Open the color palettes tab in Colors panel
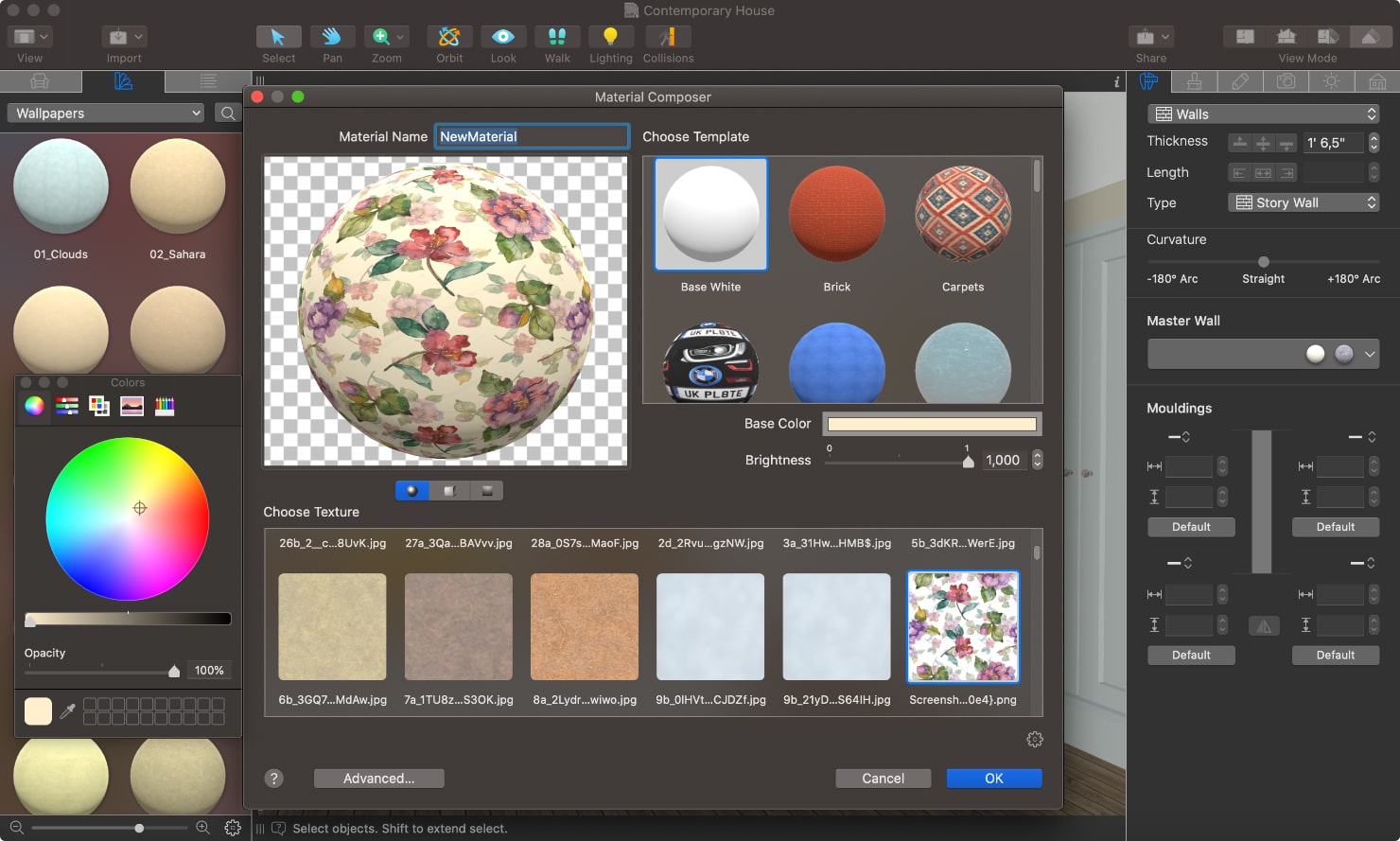This screenshot has width=1400, height=841. click(98, 406)
